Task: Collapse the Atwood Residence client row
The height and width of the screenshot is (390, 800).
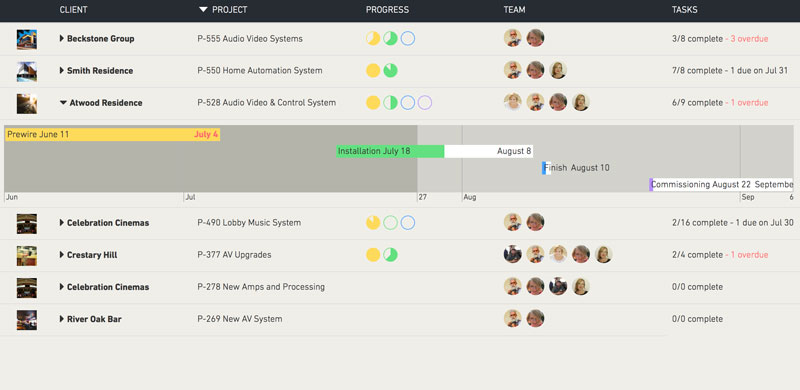Action: [63, 103]
